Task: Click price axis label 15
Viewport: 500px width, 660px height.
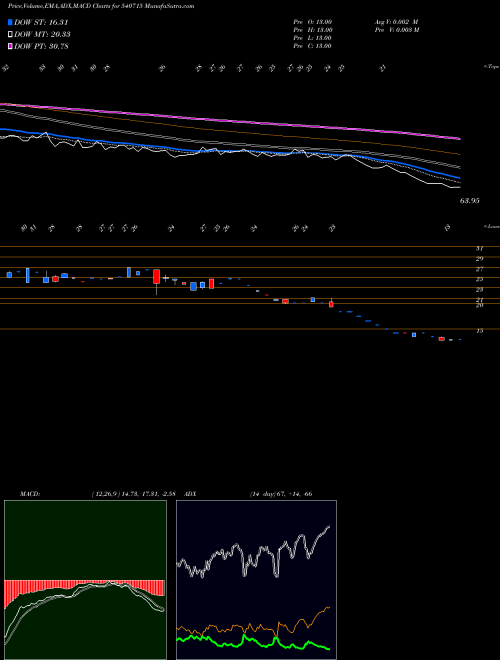Action: click(x=479, y=331)
